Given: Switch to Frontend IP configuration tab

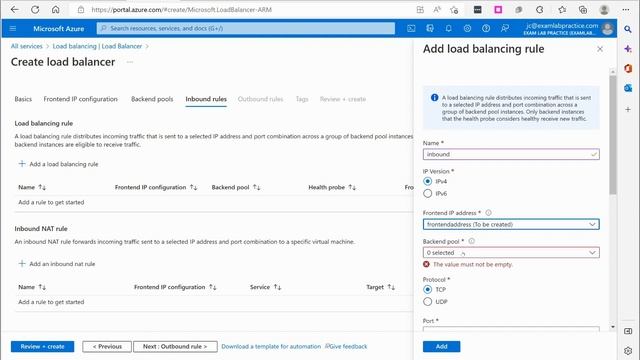Looking at the screenshot, I should tap(80, 99).
